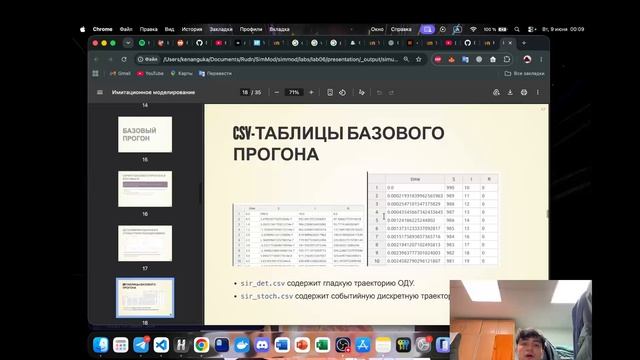Click the red ABP extension icon
The width and height of the screenshot is (640, 360).
point(438,59)
